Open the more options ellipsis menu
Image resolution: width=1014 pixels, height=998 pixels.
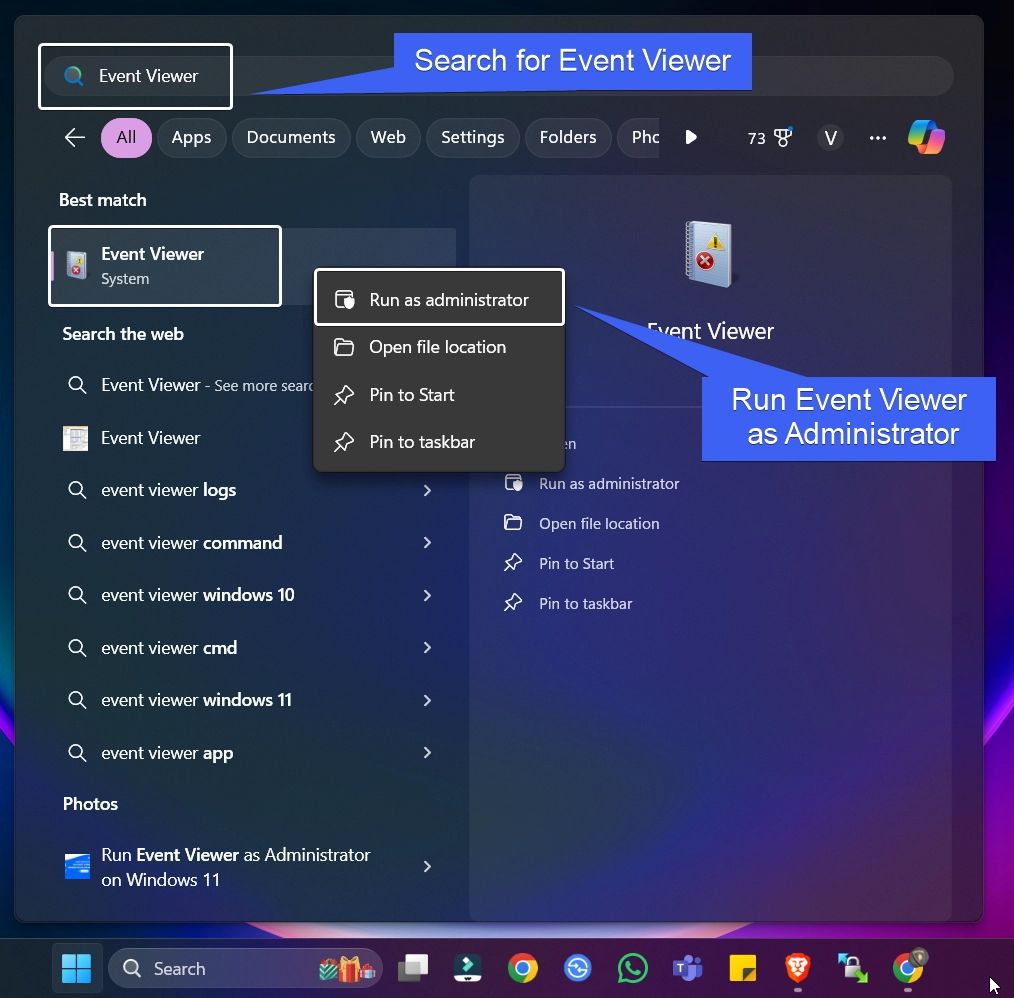point(877,137)
